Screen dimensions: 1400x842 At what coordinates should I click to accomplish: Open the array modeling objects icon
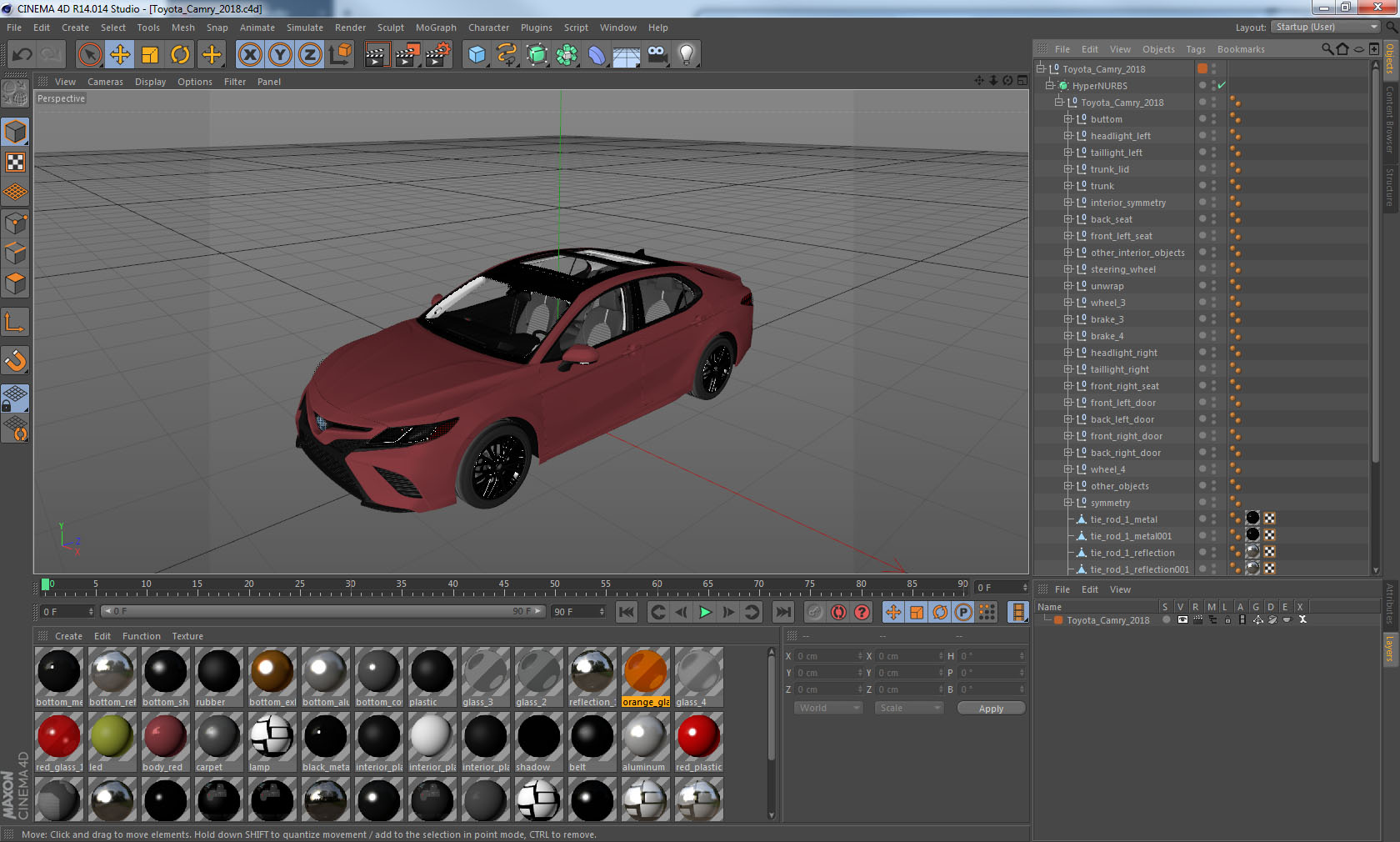point(567,55)
